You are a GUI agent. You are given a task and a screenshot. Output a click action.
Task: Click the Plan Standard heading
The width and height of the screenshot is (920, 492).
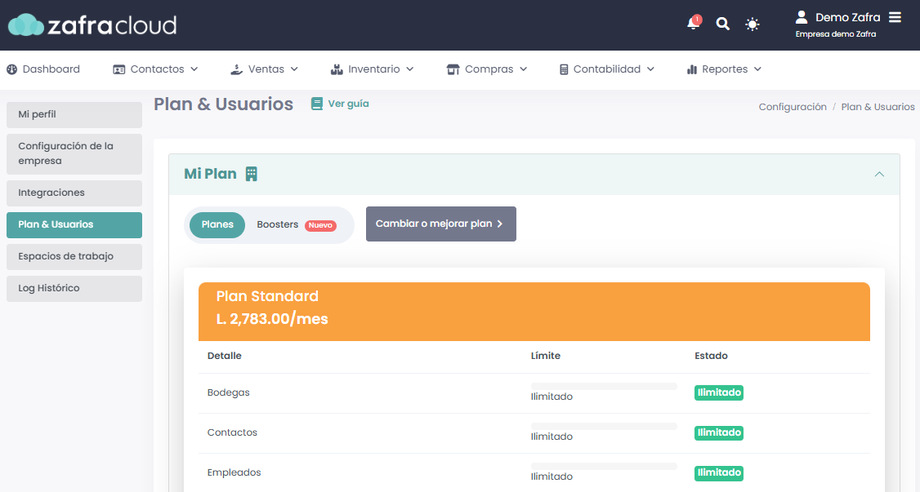267,296
